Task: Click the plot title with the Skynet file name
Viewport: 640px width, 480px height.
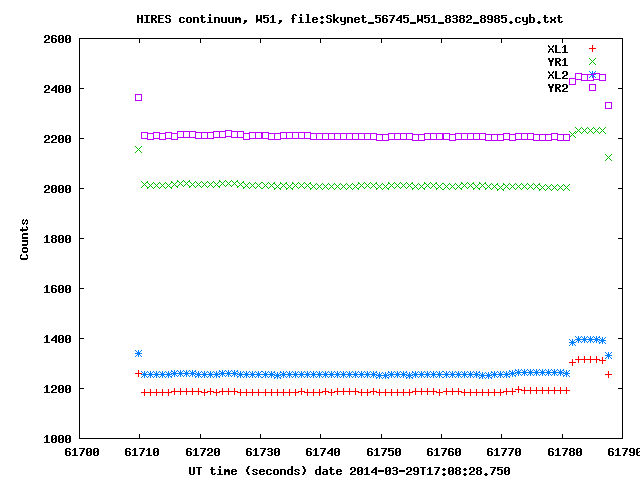Action: coord(349,19)
